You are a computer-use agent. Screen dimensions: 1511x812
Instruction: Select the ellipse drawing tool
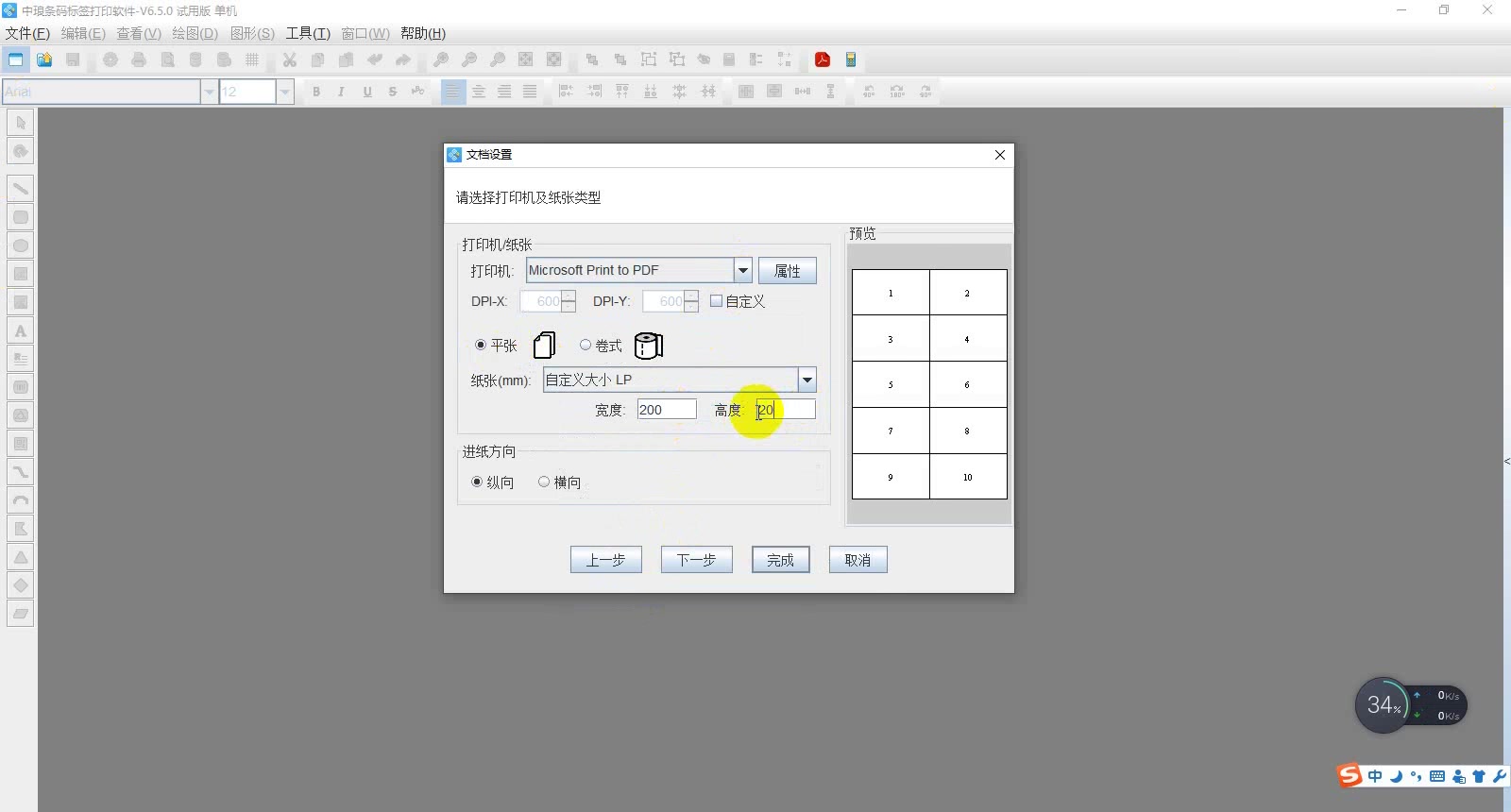(x=21, y=245)
